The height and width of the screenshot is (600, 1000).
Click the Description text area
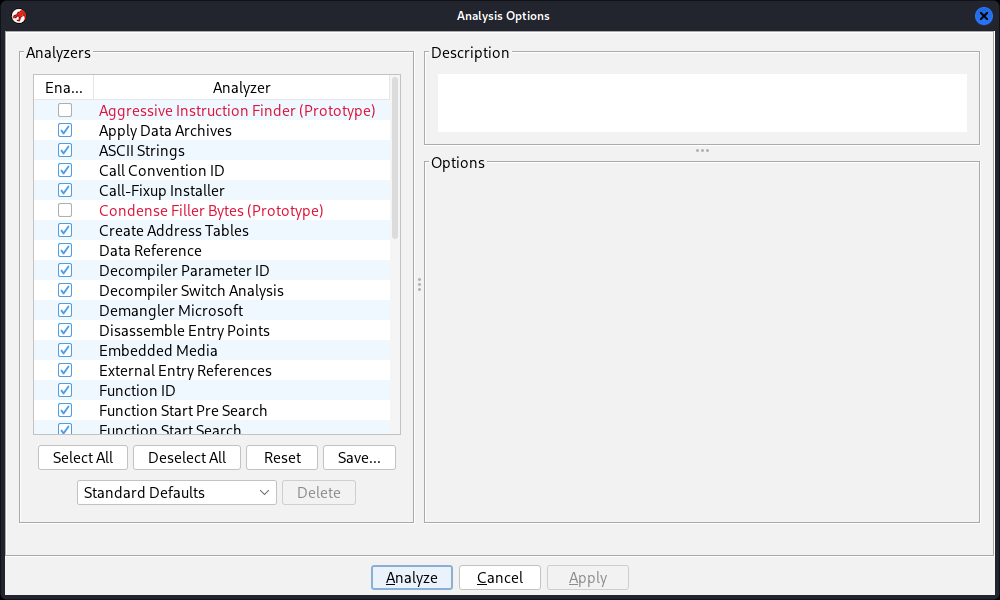pos(702,103)
